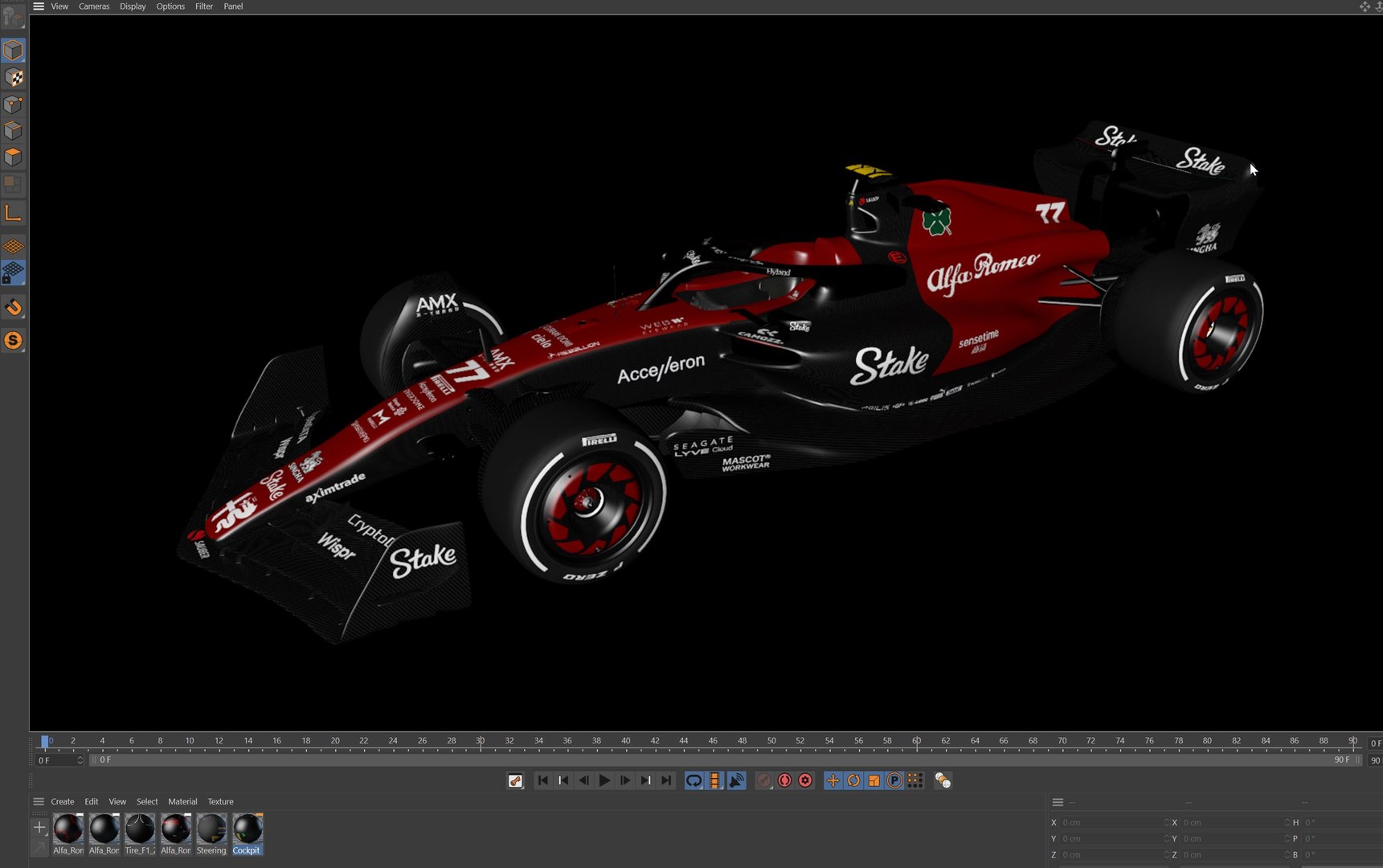Screen dimensions: 1383x868
Task: Activate Points mode in left toolbar
Action: [13, 104]
